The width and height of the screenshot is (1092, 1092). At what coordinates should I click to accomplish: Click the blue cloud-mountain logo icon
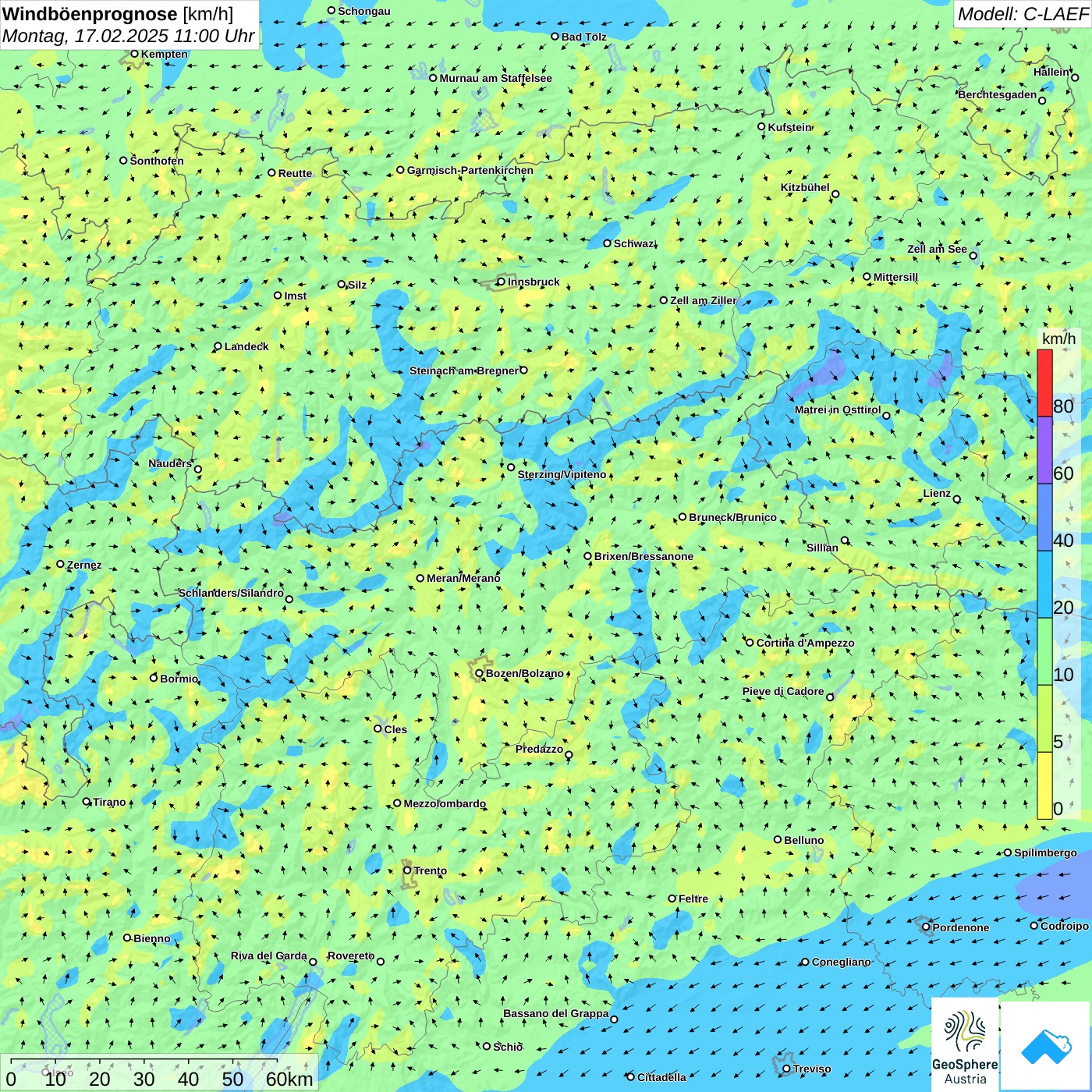1046,1046
